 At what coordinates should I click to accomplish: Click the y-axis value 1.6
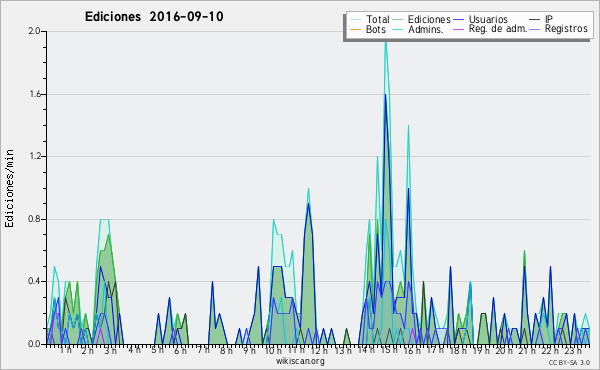34,94
